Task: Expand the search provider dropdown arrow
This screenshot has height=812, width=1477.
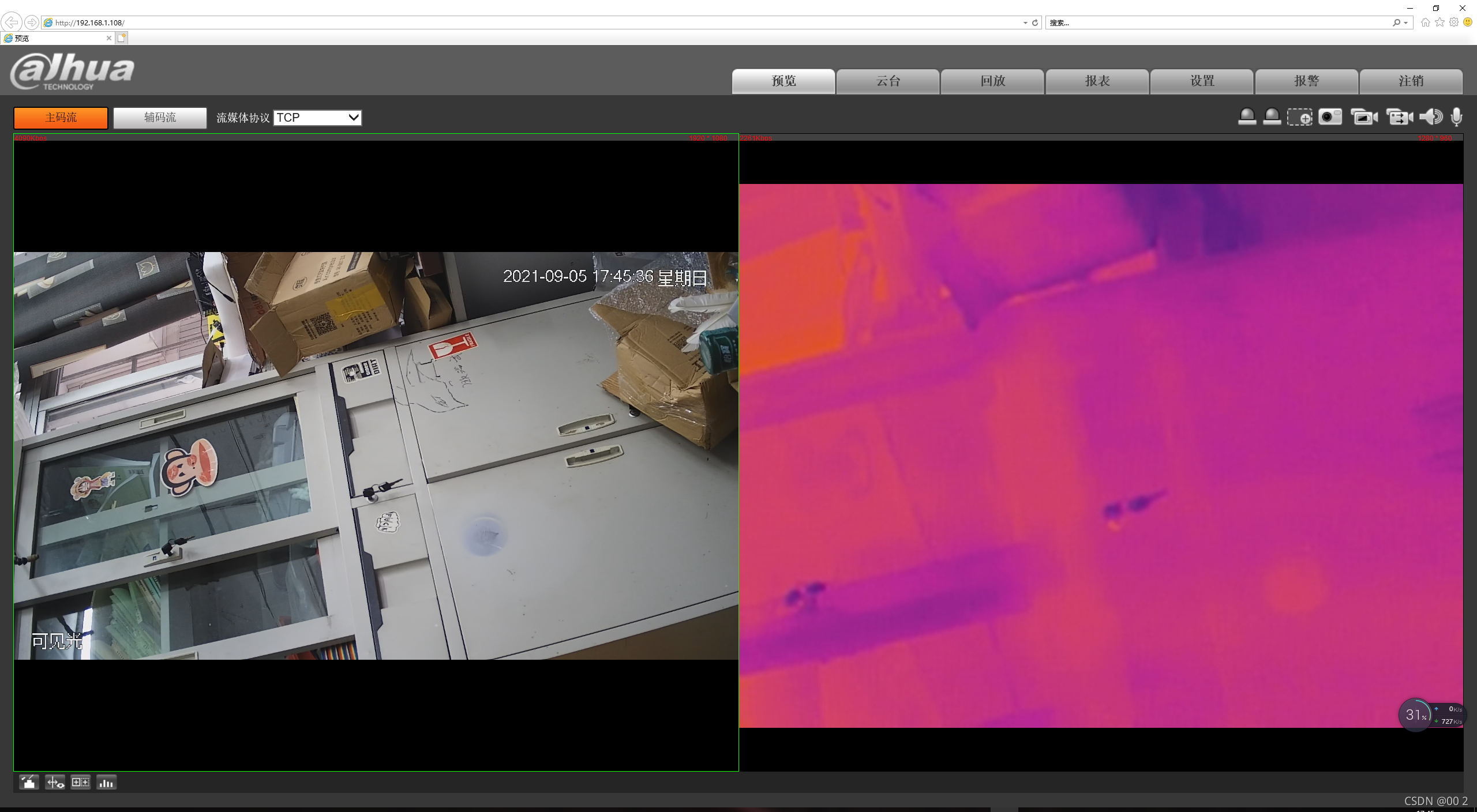Action: pos(1406,23)
